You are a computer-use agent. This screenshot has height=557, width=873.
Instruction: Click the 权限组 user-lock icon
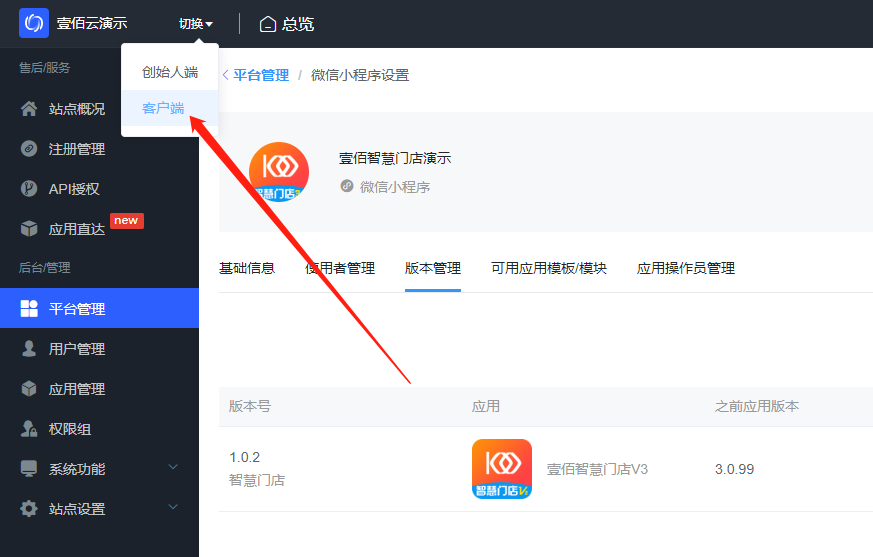point(29,428)
